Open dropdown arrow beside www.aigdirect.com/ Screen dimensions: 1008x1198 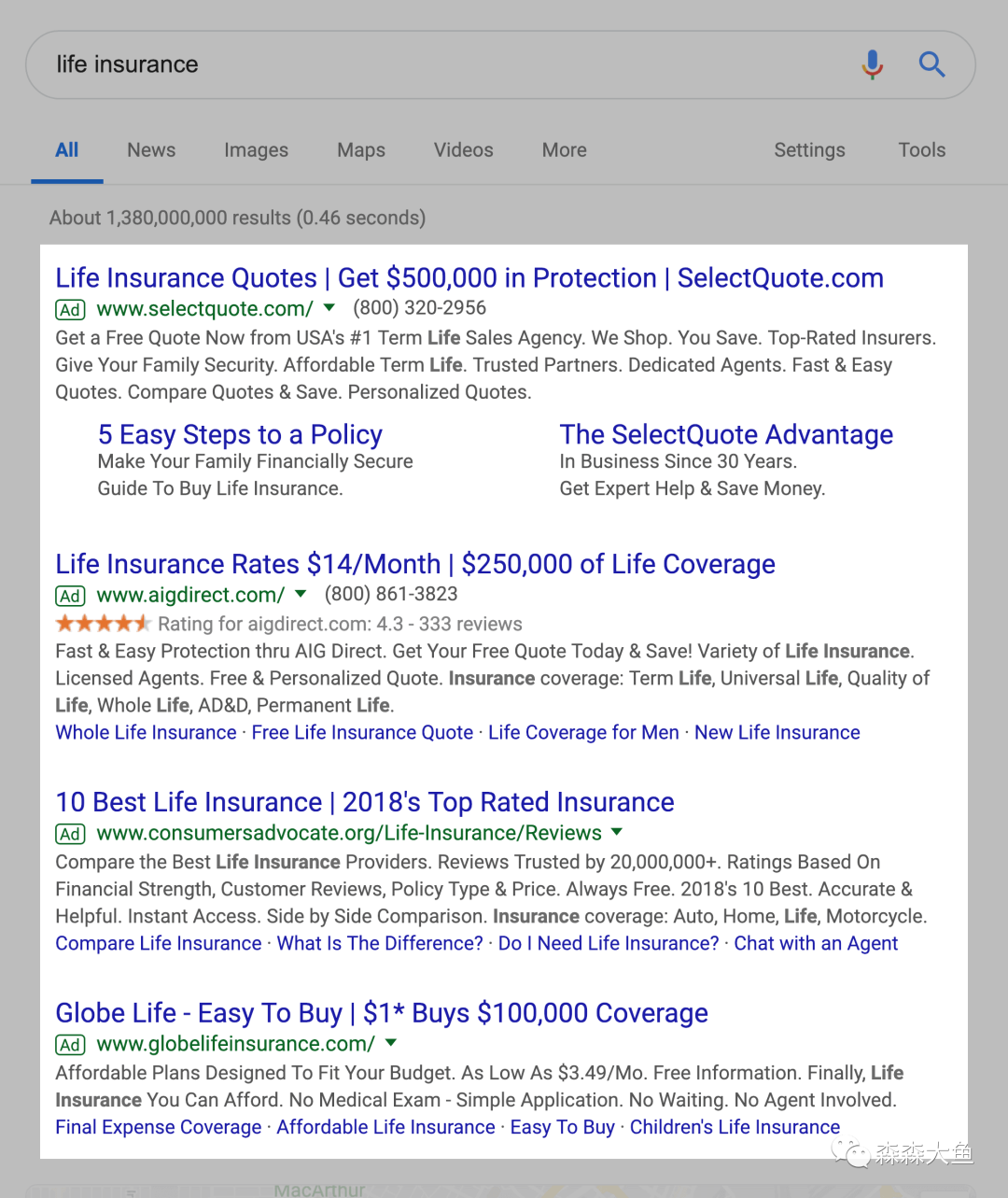pyautogui.click(x=301, y=594)
